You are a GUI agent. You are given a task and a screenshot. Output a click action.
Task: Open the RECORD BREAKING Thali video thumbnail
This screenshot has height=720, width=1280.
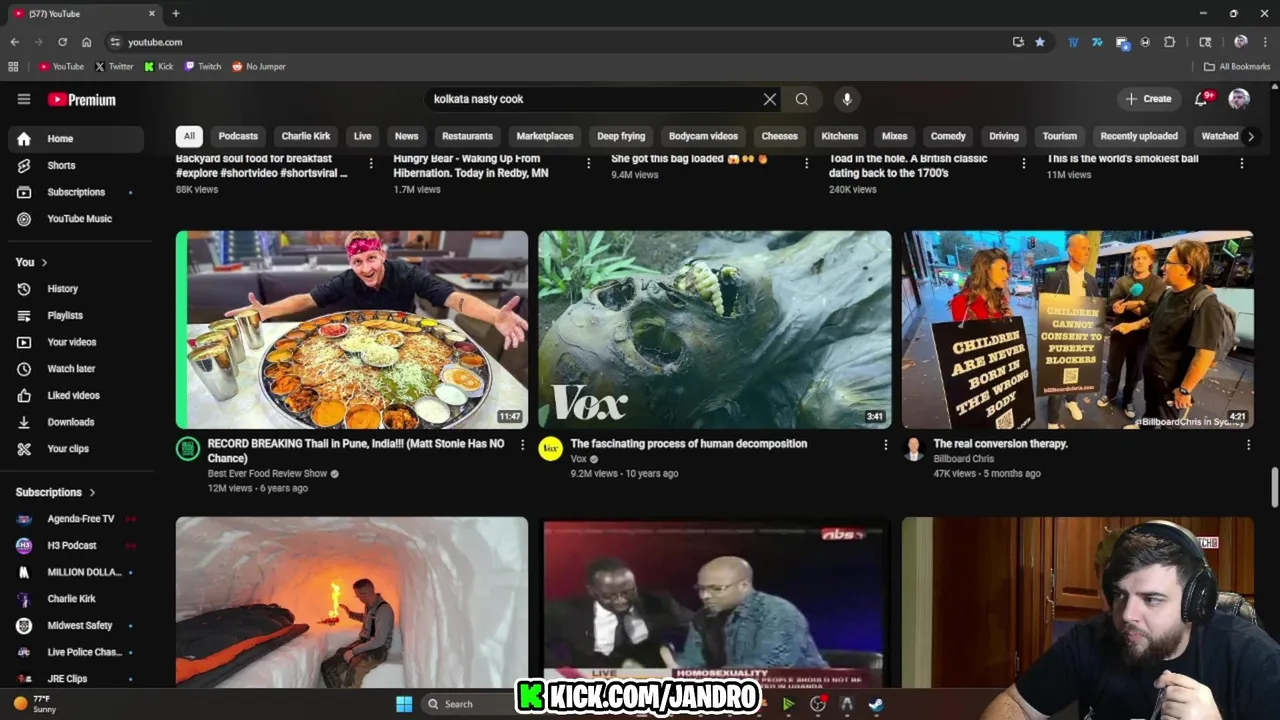[x=352, y=330]
